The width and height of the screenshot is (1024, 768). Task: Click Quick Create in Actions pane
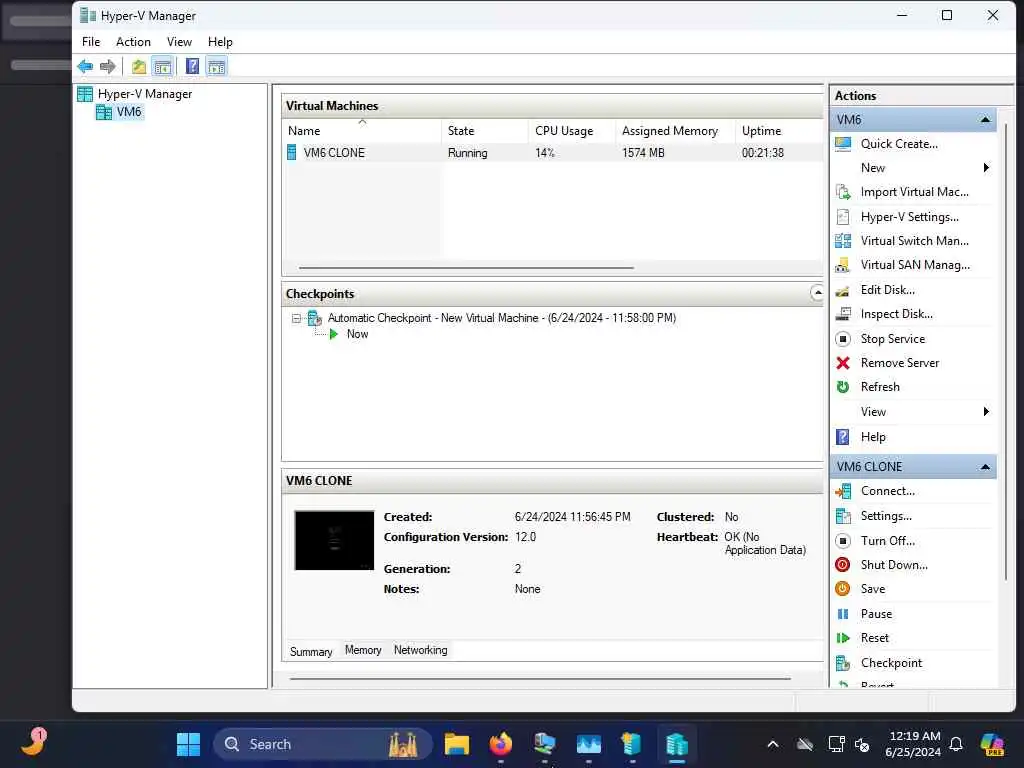coord(899,144)
